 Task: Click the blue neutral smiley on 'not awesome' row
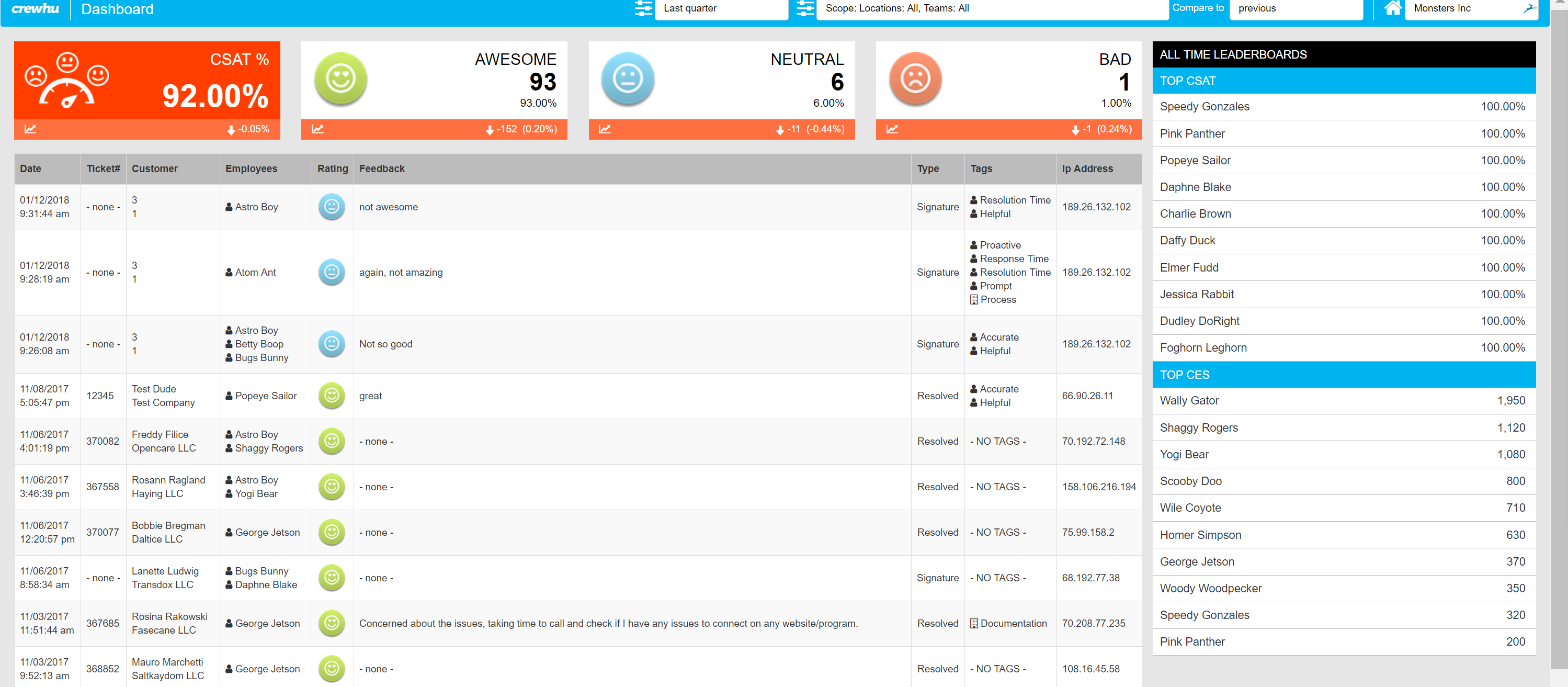[332, 207]
